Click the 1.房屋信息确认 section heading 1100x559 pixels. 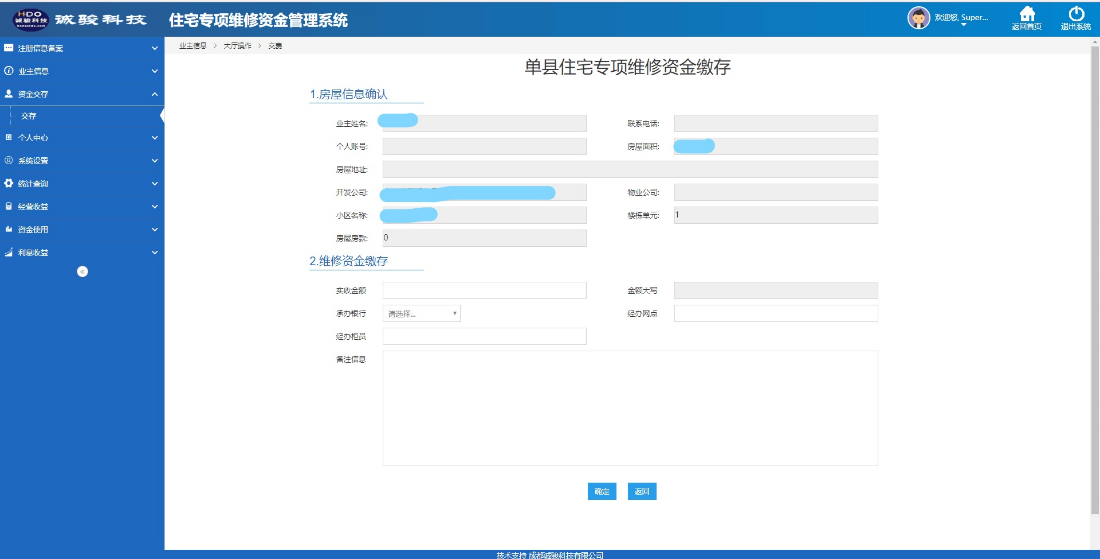349,94
